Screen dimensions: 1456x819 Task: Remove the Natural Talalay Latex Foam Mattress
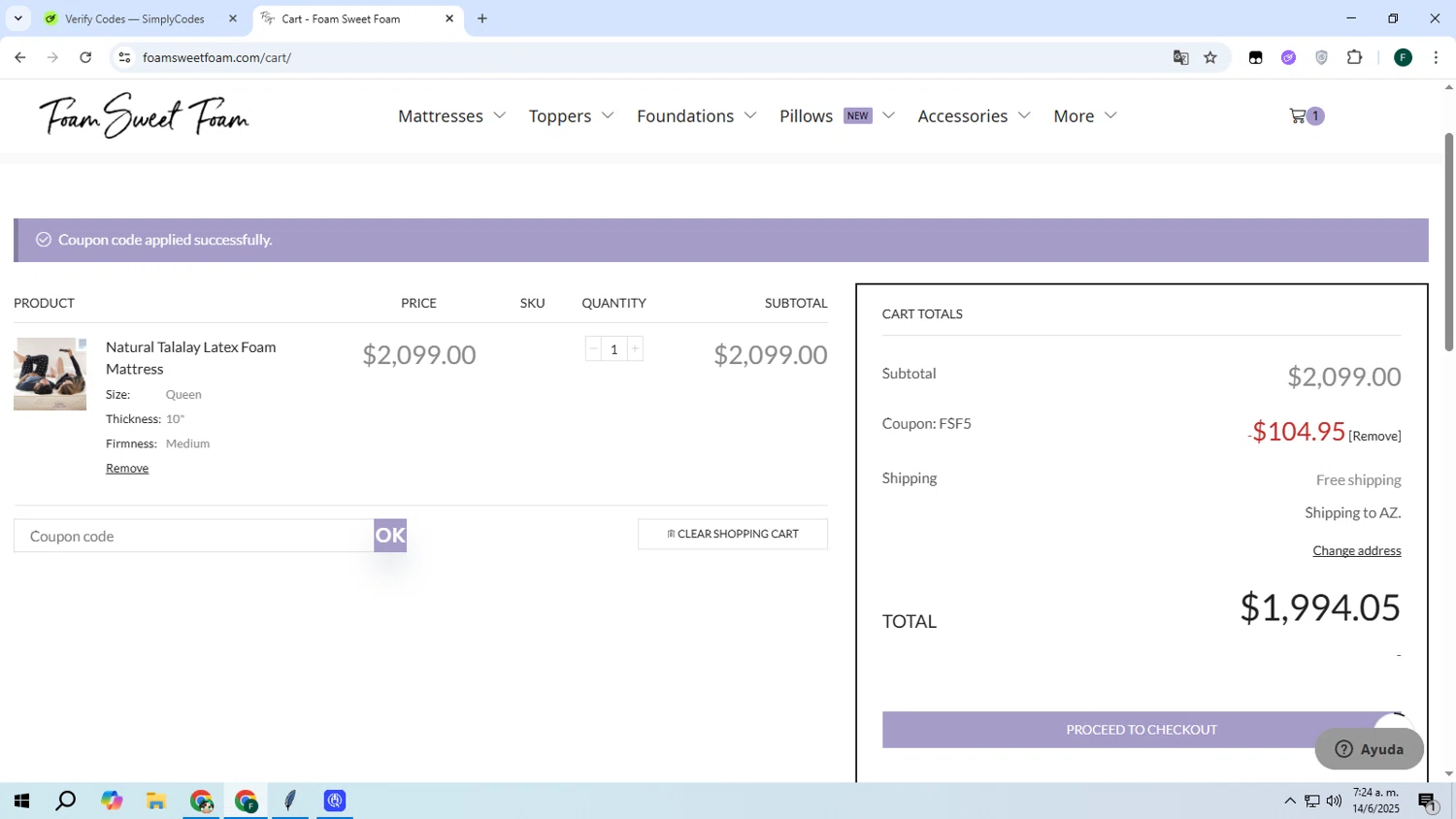[127, 468]
